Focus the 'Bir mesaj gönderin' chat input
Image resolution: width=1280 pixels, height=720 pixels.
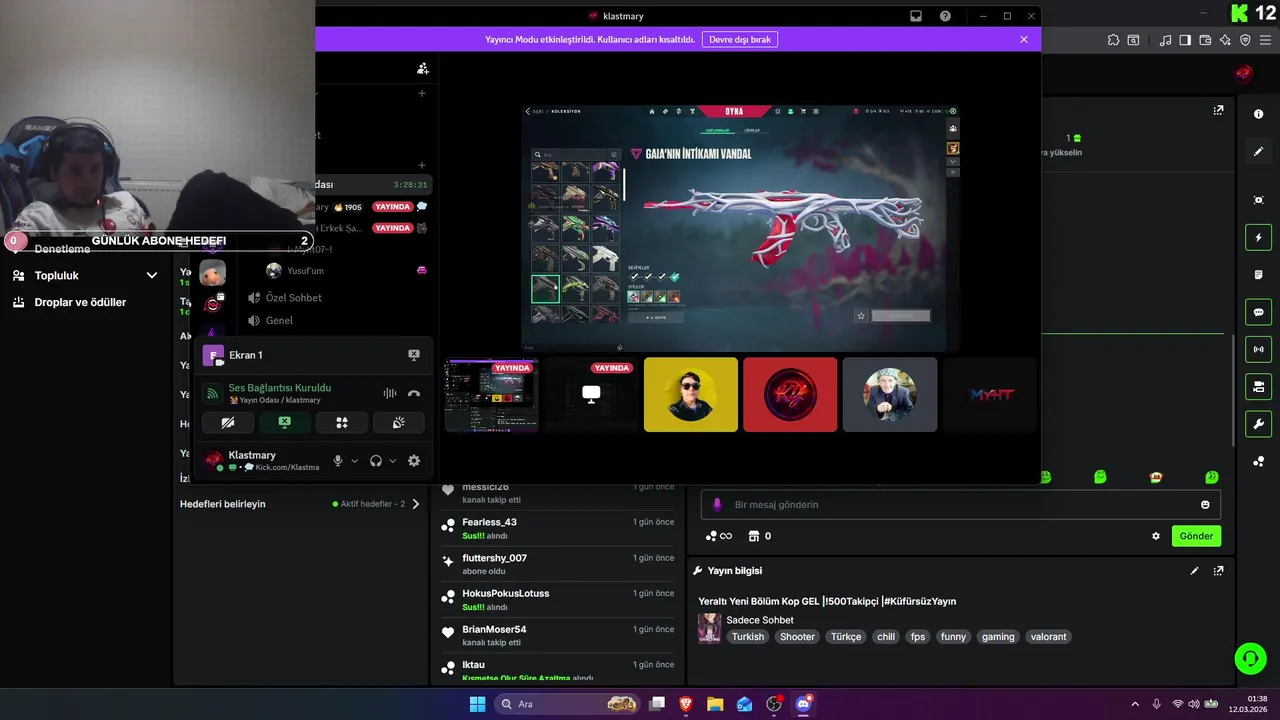pyautogui.click(x=960, y=505)
